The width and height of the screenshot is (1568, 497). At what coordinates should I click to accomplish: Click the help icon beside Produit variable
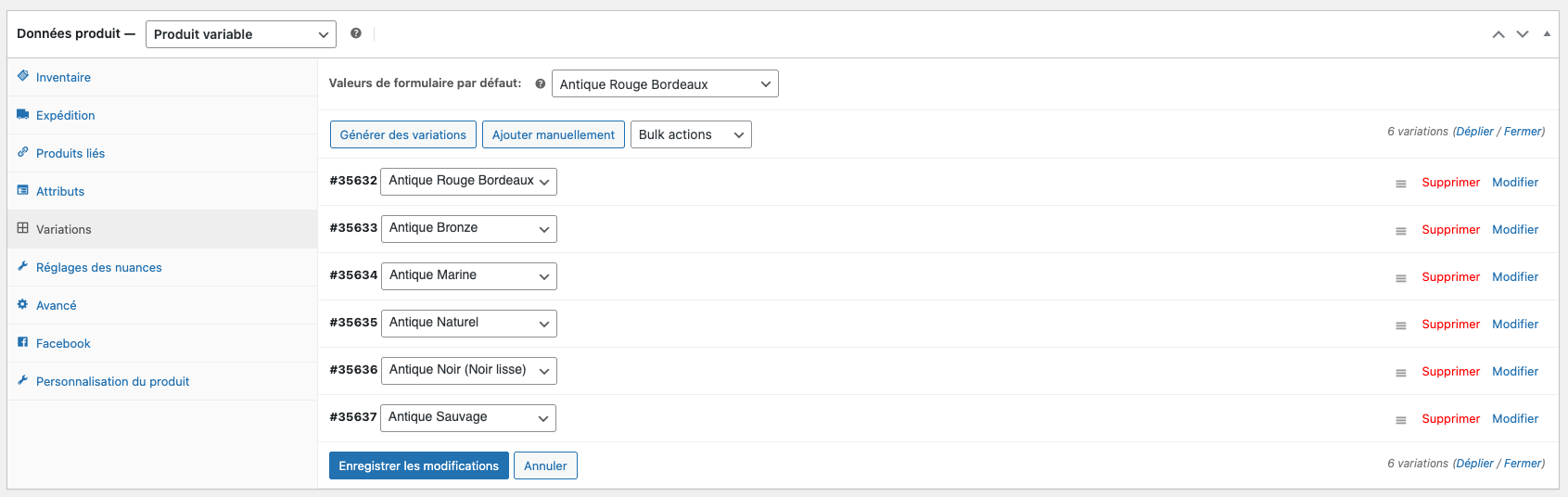[356, 33]
